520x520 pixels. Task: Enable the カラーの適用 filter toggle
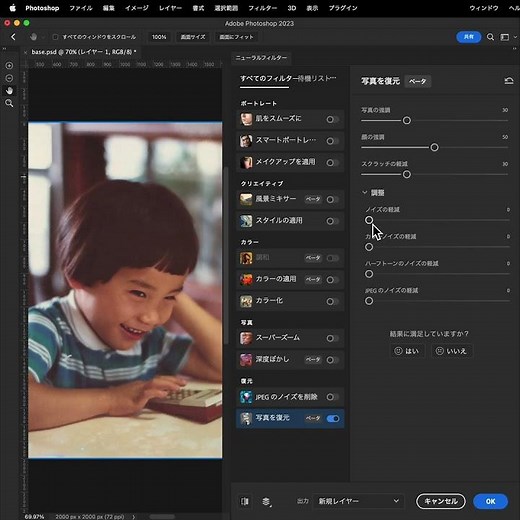coord(333,280)
